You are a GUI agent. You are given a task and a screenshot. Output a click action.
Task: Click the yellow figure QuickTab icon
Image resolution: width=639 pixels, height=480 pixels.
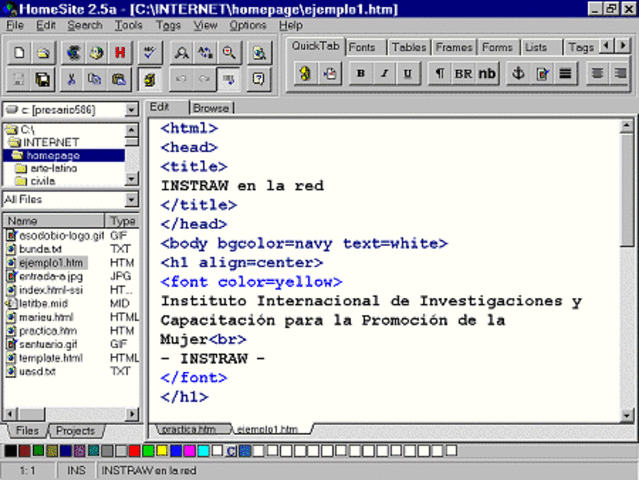305,74
